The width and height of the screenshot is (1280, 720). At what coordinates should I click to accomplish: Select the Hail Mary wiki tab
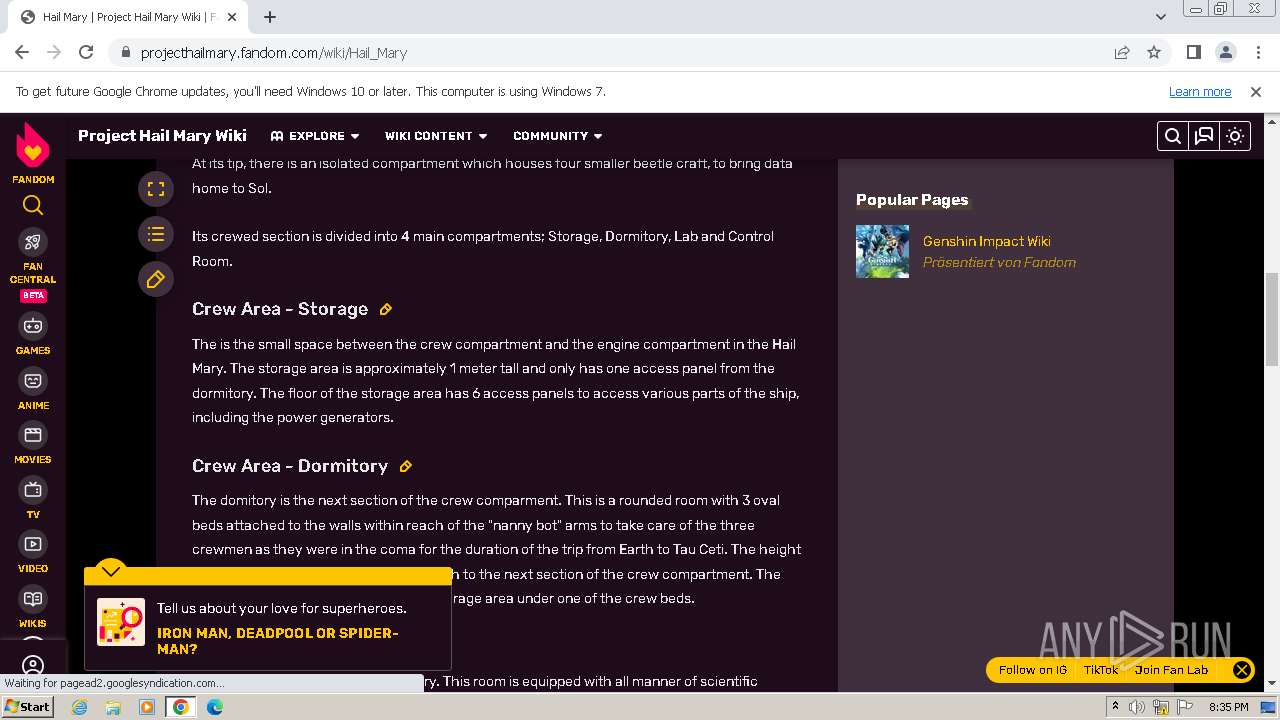click(128, 17)
